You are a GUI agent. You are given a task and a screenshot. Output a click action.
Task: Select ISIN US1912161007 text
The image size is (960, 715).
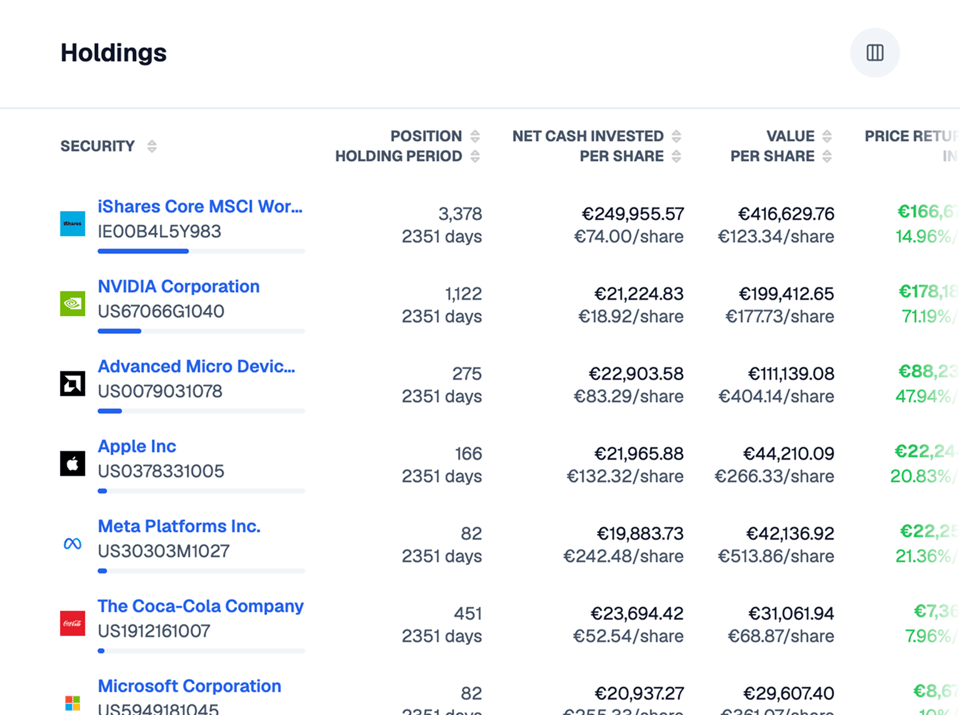click(x=154, y=631)
